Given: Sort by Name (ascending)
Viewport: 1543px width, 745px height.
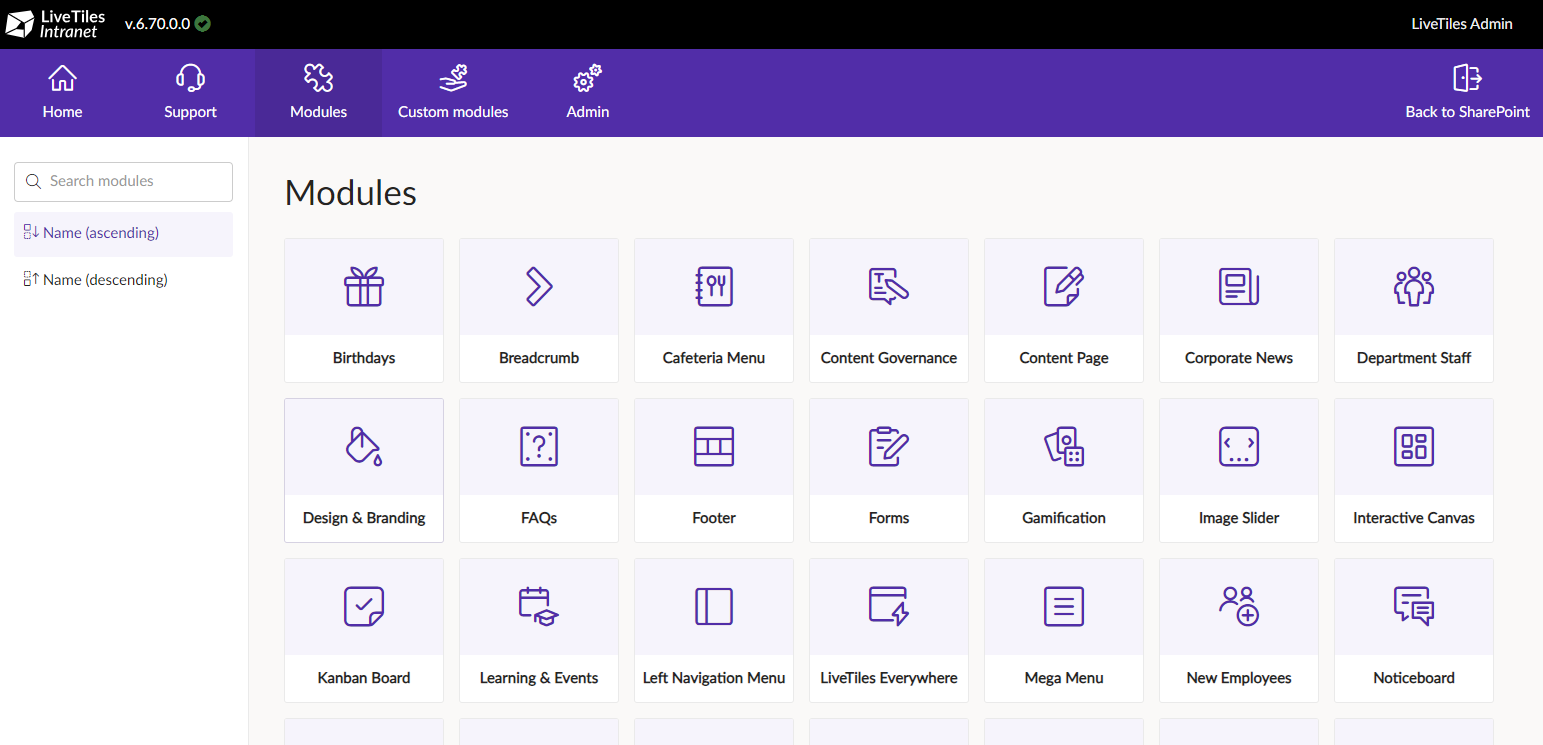Looking at the screenshot, I should [123, 233].
